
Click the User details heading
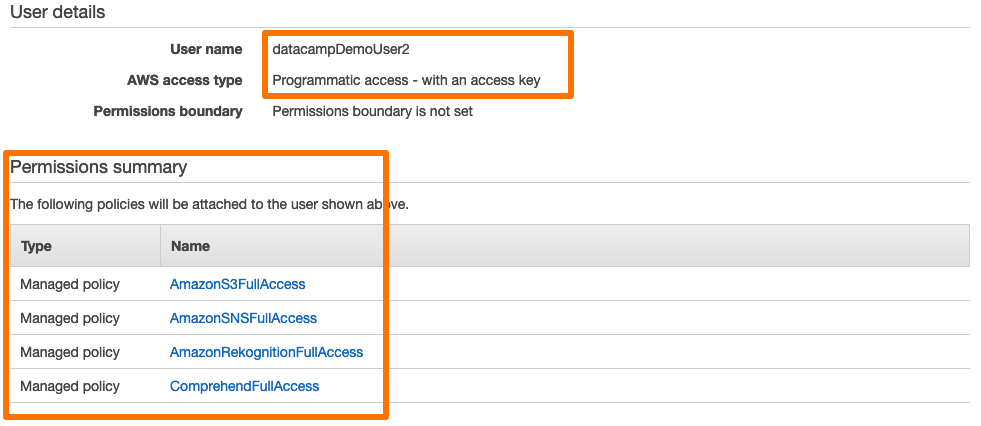coord(58,11)
